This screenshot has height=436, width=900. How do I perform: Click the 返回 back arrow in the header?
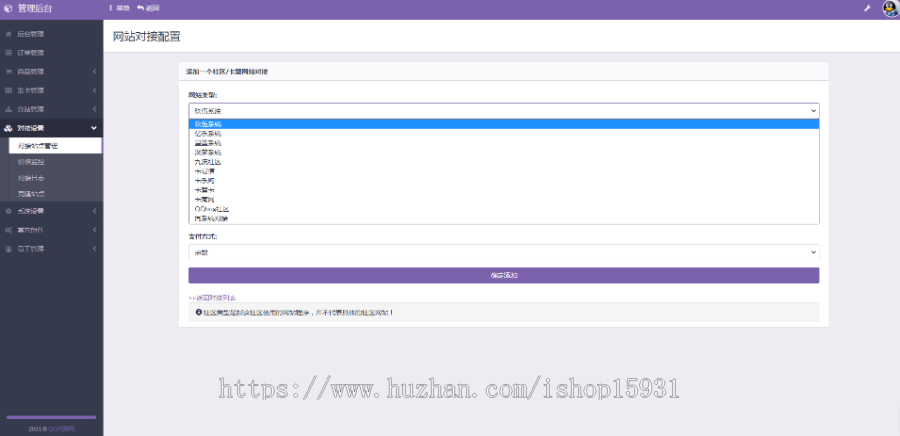(140, 9)
